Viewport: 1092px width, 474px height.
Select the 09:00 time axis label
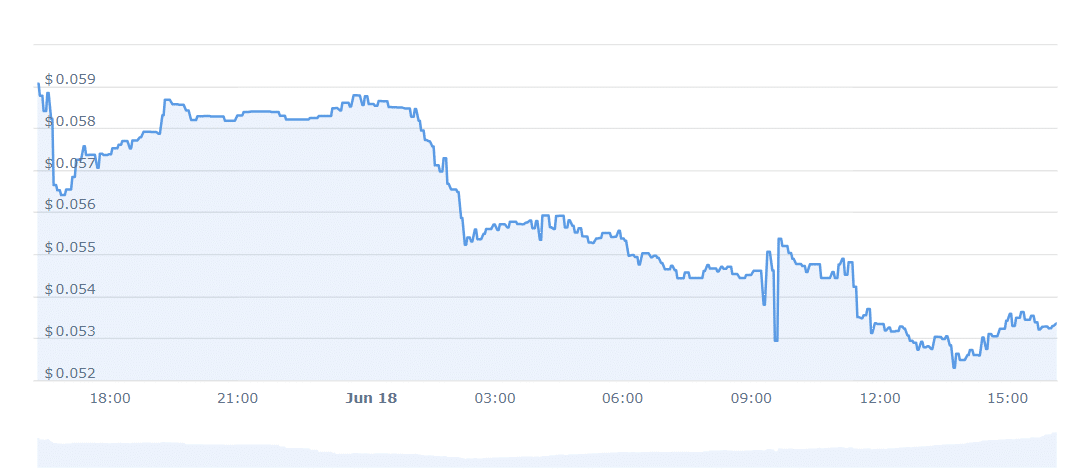[x=751, y=398]
